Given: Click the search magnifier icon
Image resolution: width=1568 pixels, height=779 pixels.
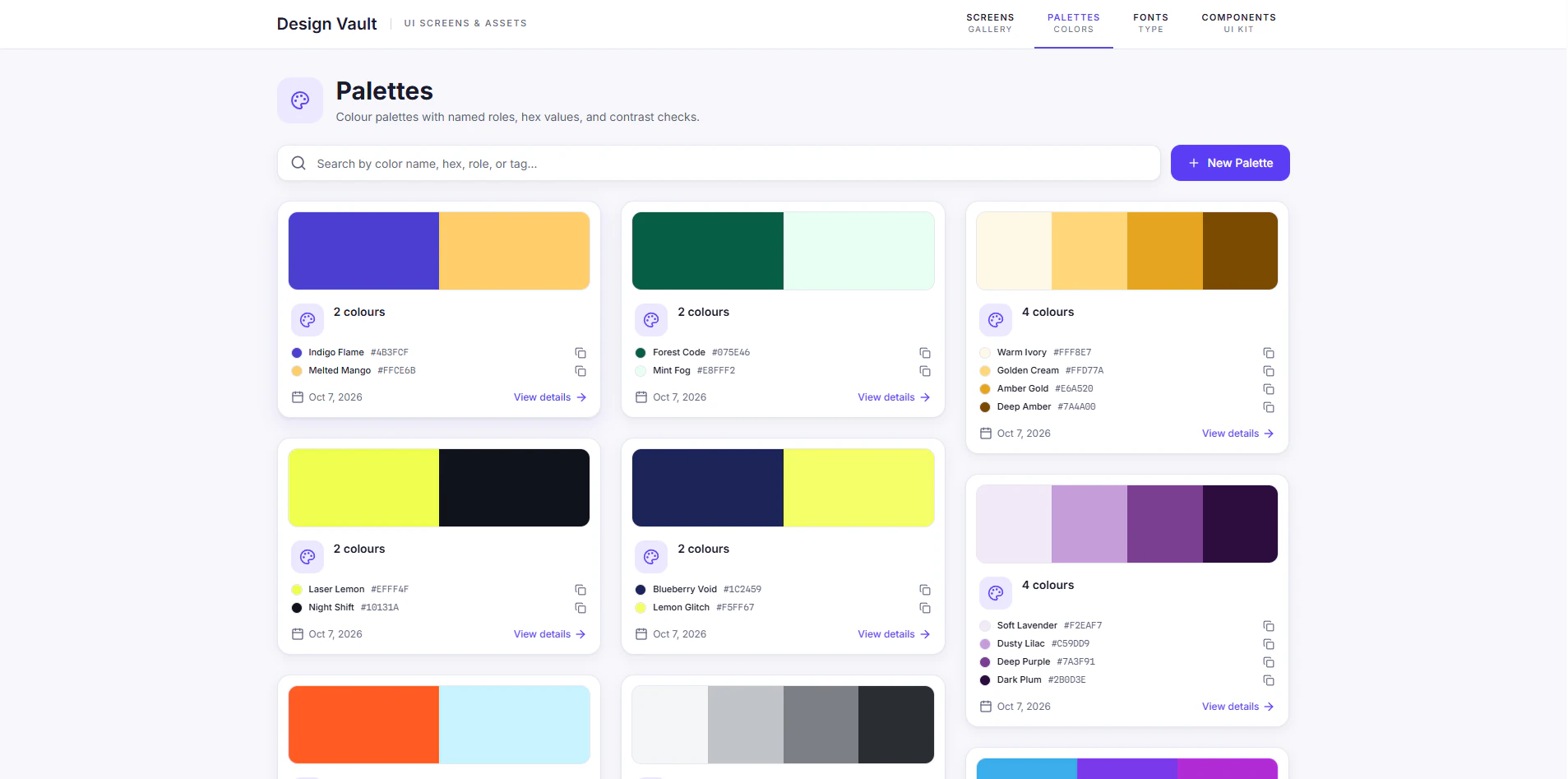Looking at the screenshot, I should [298, 163].
